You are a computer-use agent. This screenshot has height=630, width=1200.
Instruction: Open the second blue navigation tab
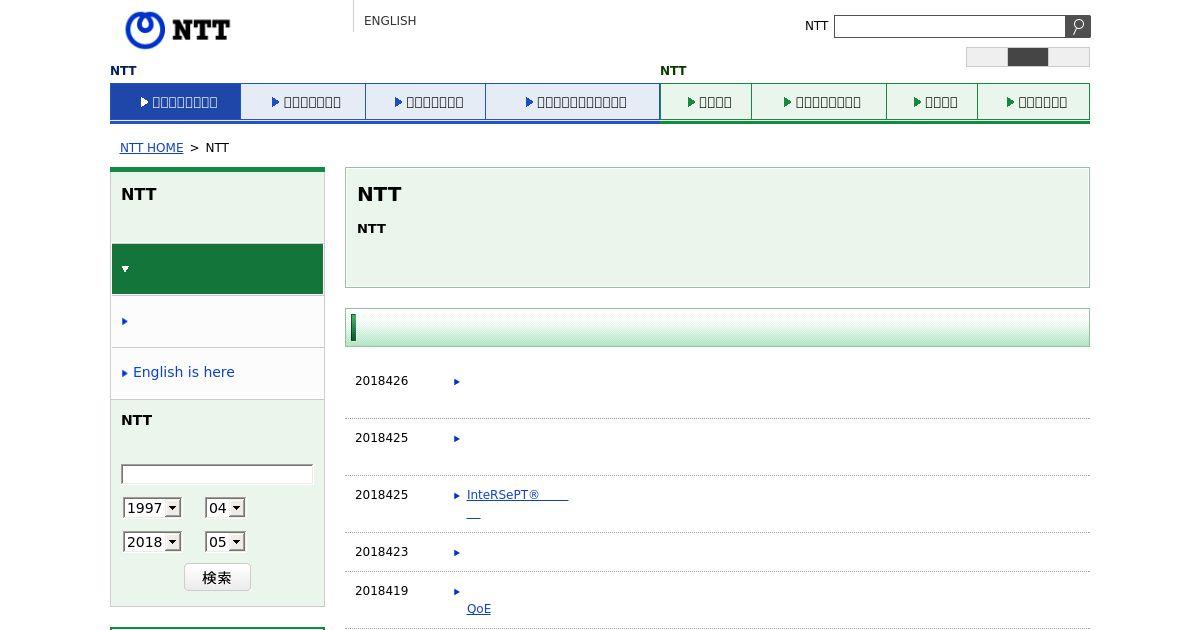tap(304, 102)
